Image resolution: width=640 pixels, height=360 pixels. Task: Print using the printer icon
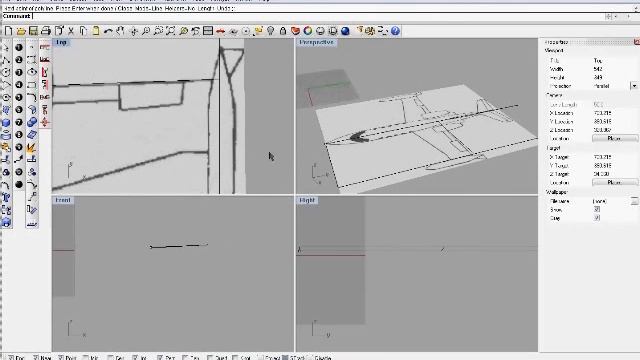(46, 31)
